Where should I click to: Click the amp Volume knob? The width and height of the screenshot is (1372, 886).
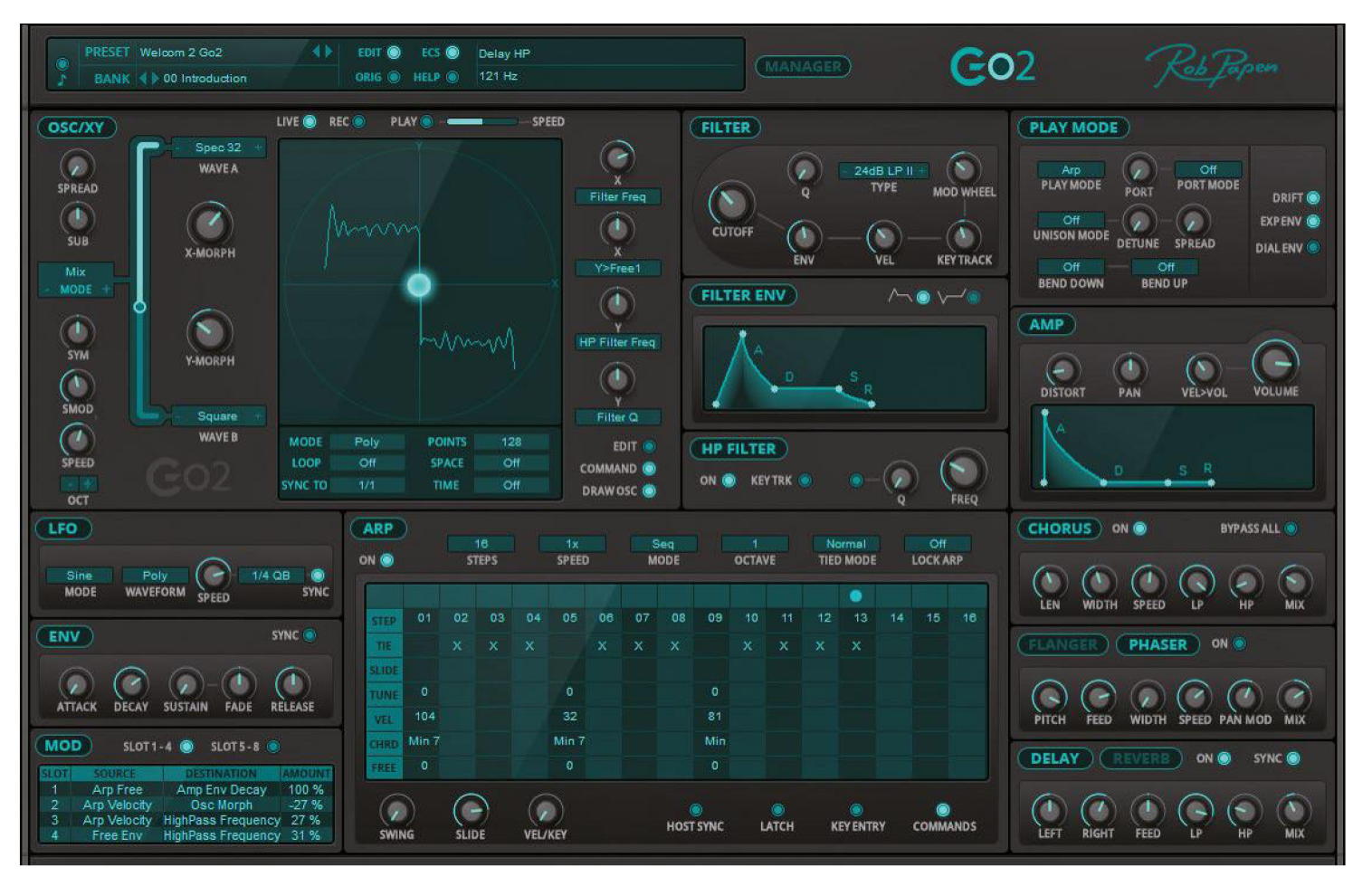point(1274,362)
